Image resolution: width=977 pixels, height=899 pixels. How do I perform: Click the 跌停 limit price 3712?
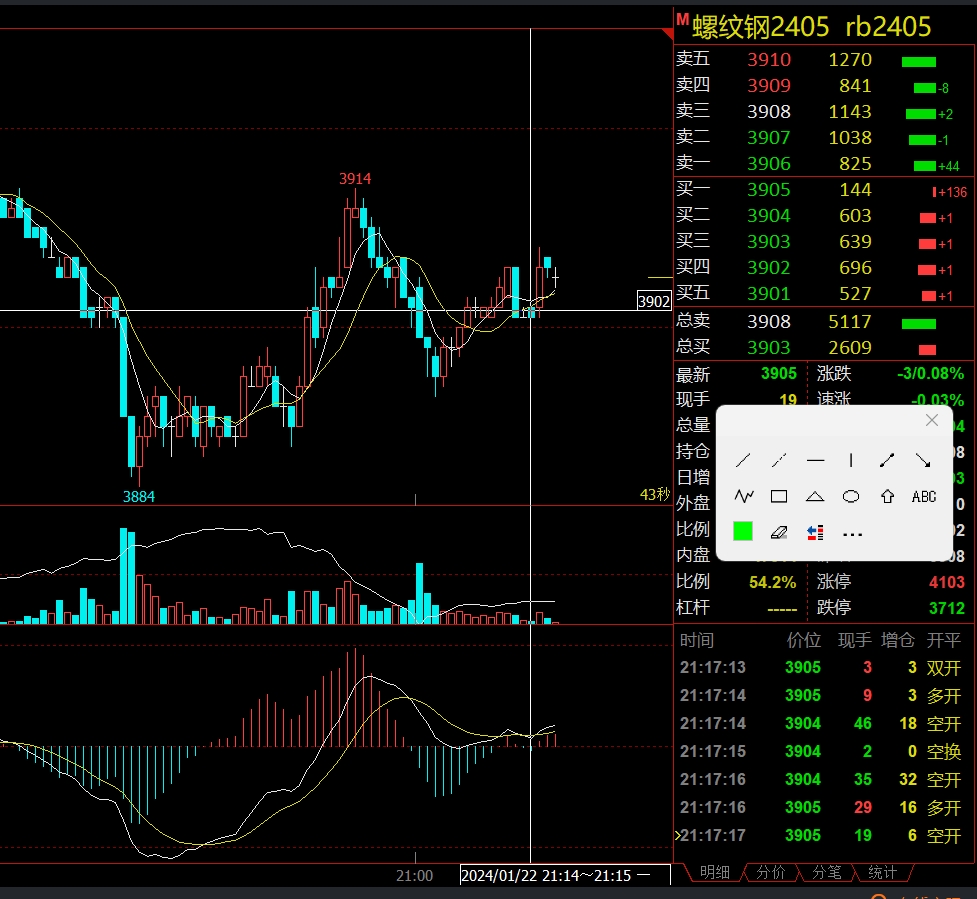pyautogui.click(x=947, y=609)
